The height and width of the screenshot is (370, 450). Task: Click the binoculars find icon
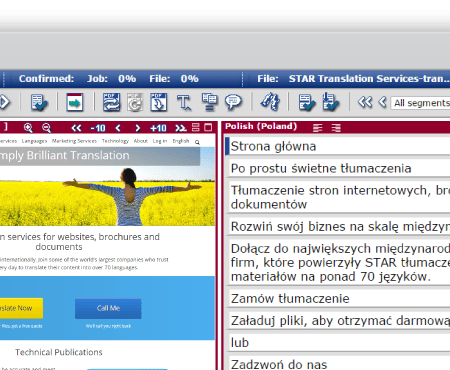click(x=270, y=102)
